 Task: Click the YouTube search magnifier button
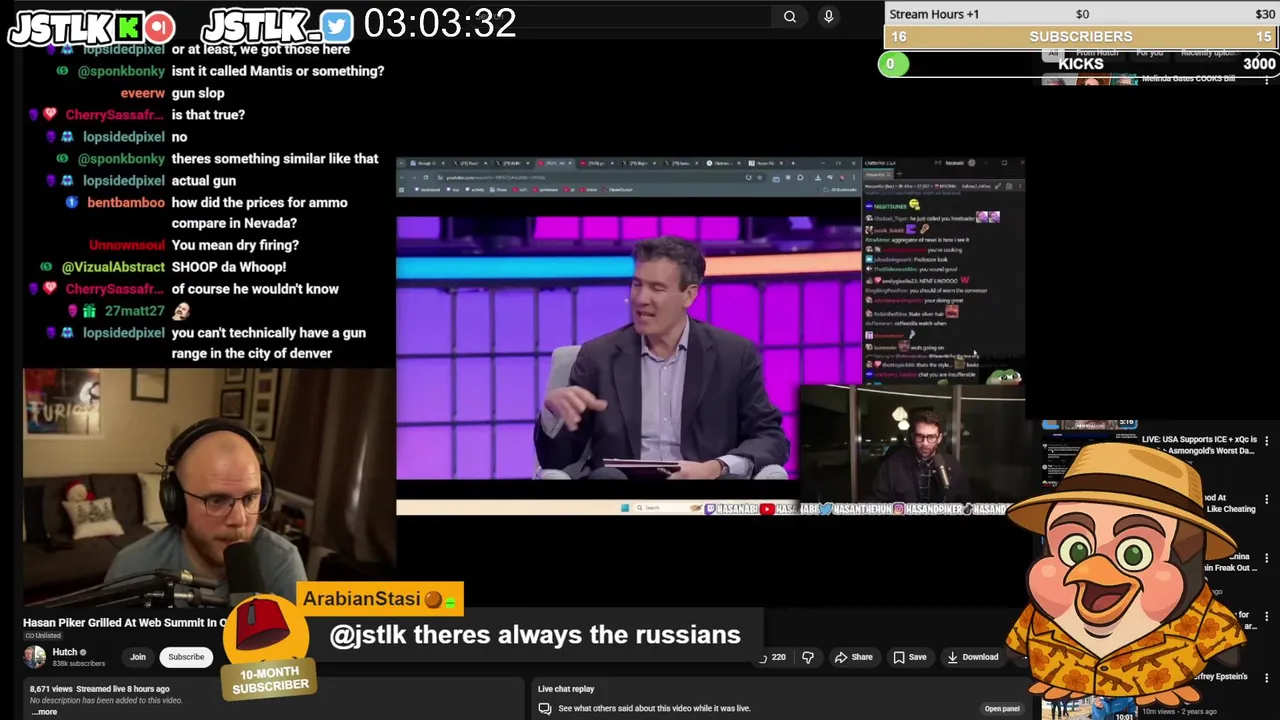point(790,16)
